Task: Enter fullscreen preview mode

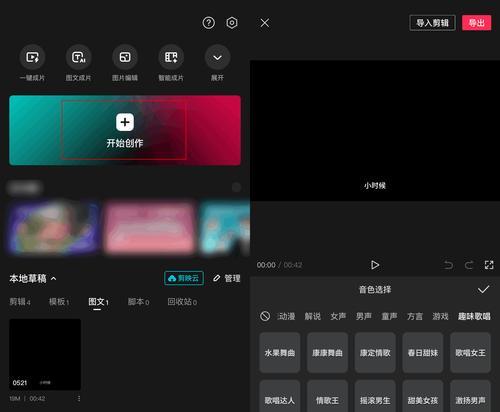Action: click(489, 265)
